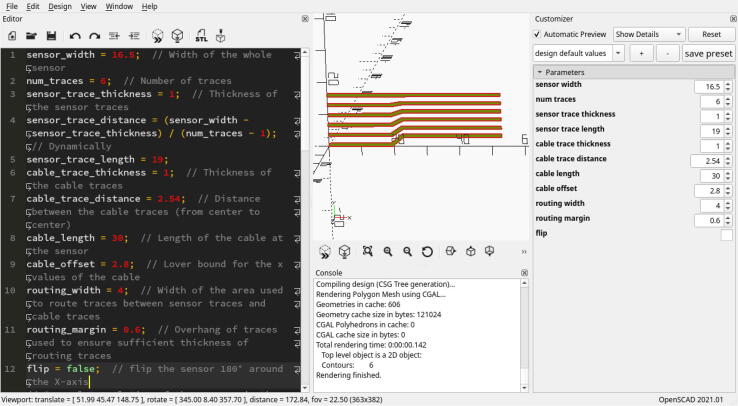Zoom out using the viewport magnifier minus icon
Screen dimensions: 738x406
(x=408, y=252)
